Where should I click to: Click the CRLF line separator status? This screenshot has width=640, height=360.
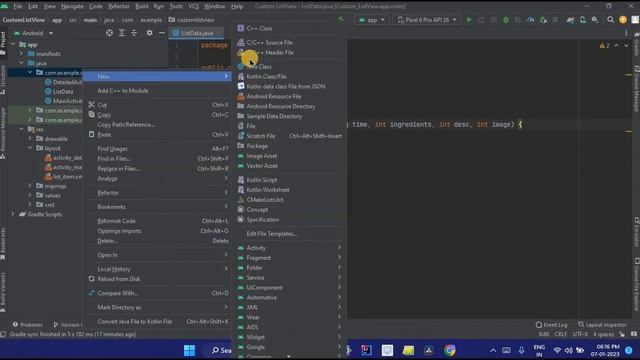(x=561, y=334)
